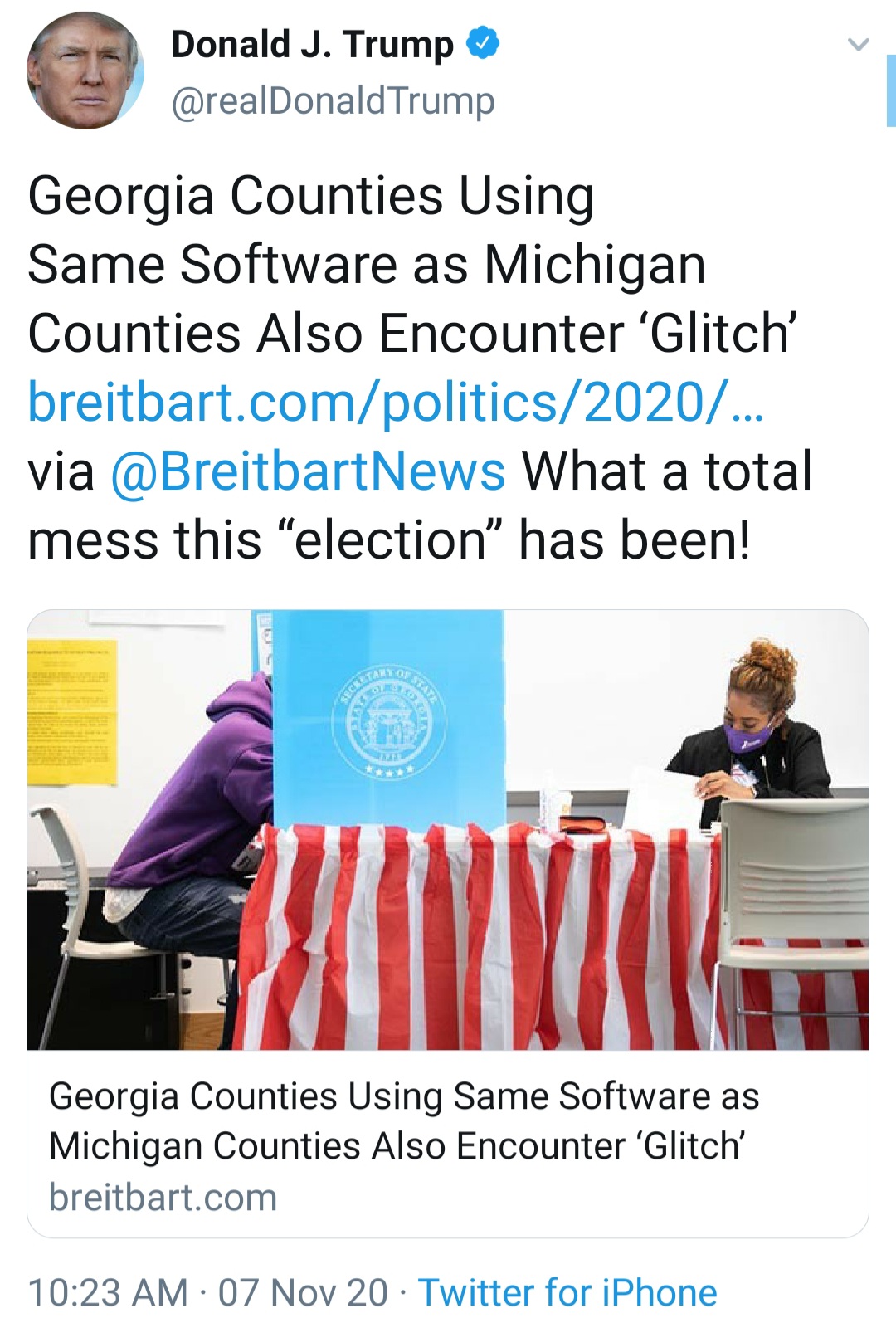Open the link card headline text
896x1318 pixels.
pos(403,1120)
